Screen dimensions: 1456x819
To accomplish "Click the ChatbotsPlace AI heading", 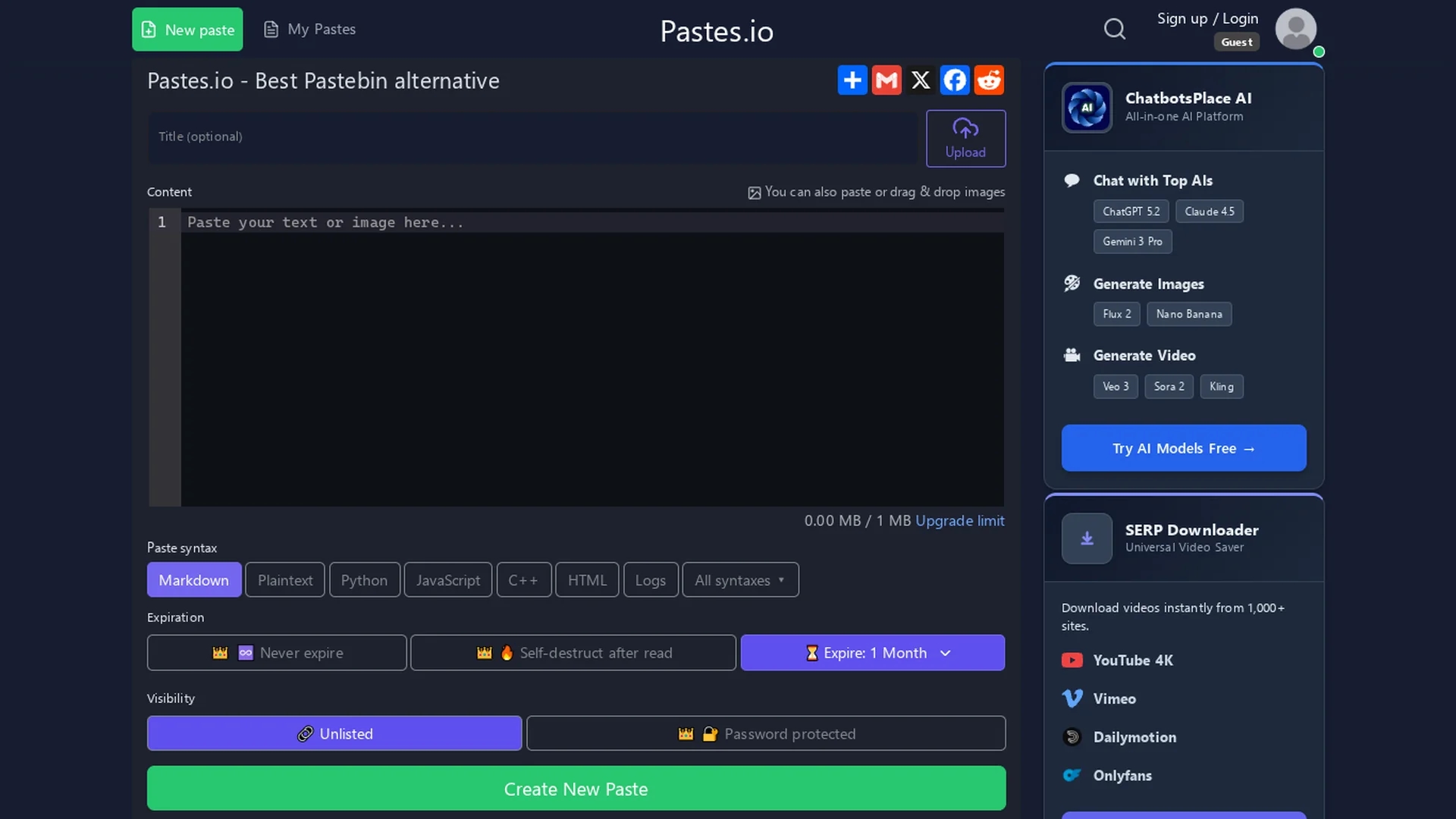I will (1188, 98).
